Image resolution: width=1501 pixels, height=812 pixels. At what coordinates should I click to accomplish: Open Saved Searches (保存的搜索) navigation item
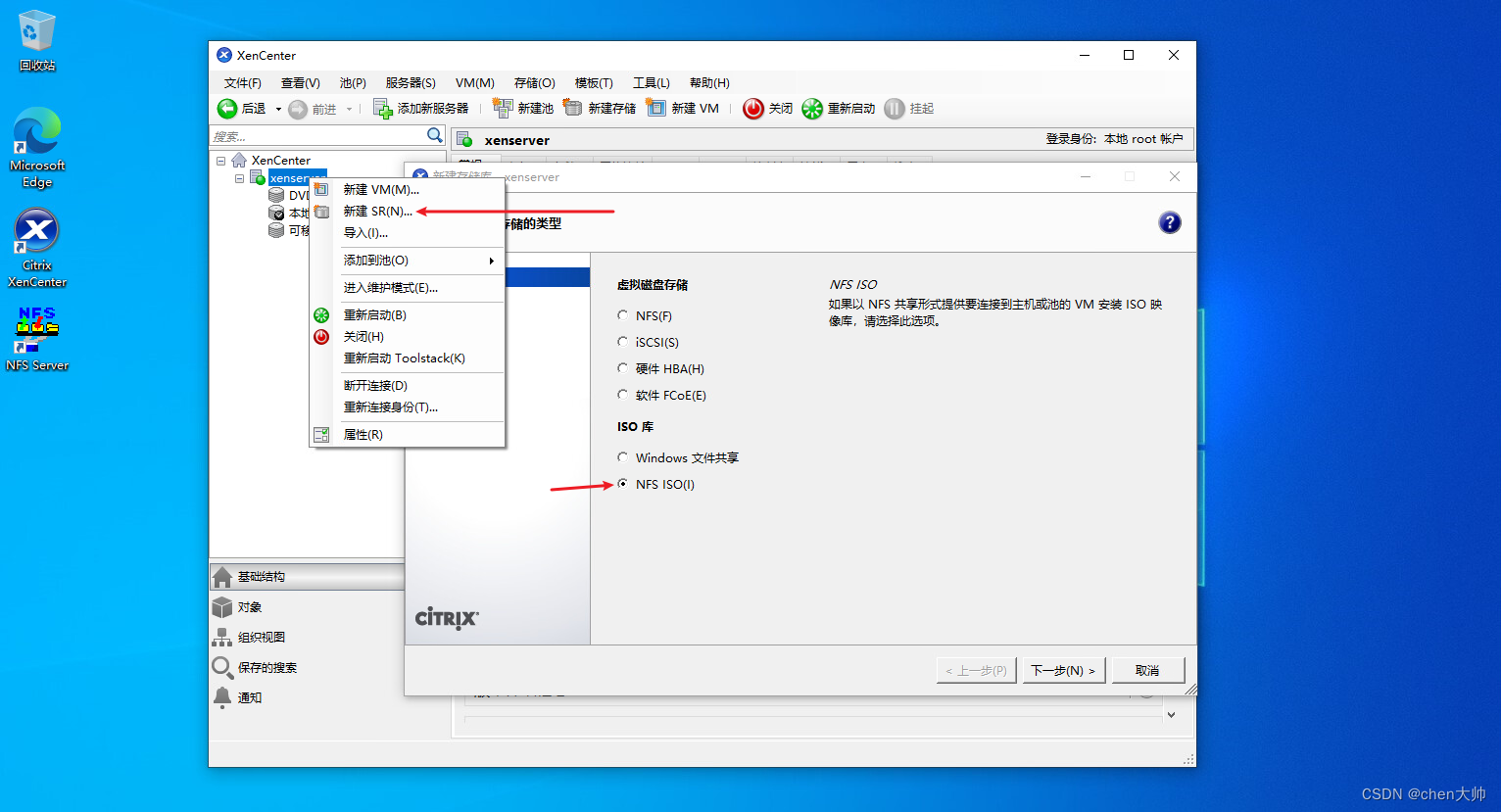[307, 668]
